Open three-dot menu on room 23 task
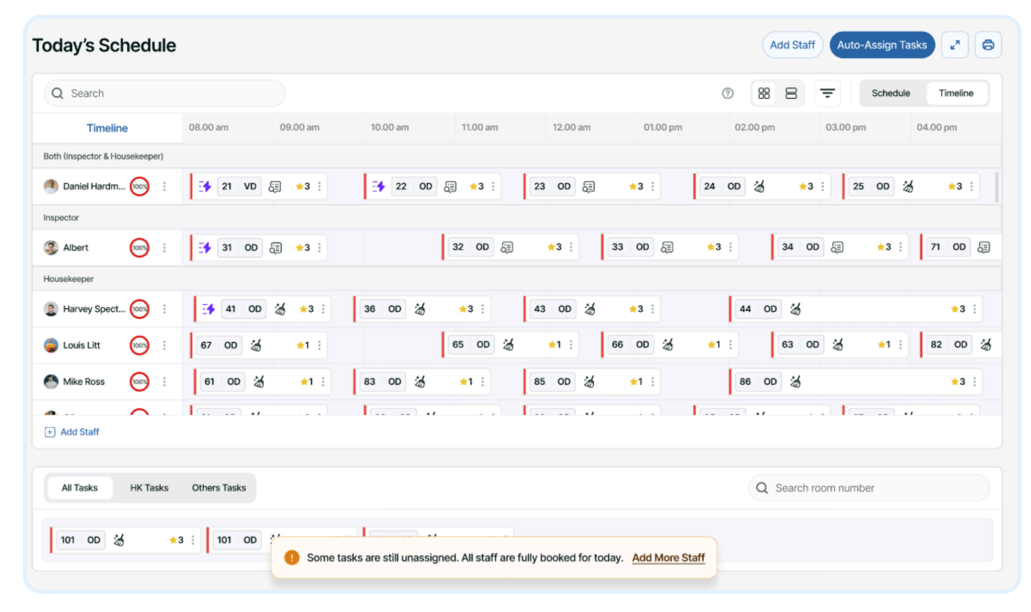Screen dimensions: 1031x612 click(653, 187)
